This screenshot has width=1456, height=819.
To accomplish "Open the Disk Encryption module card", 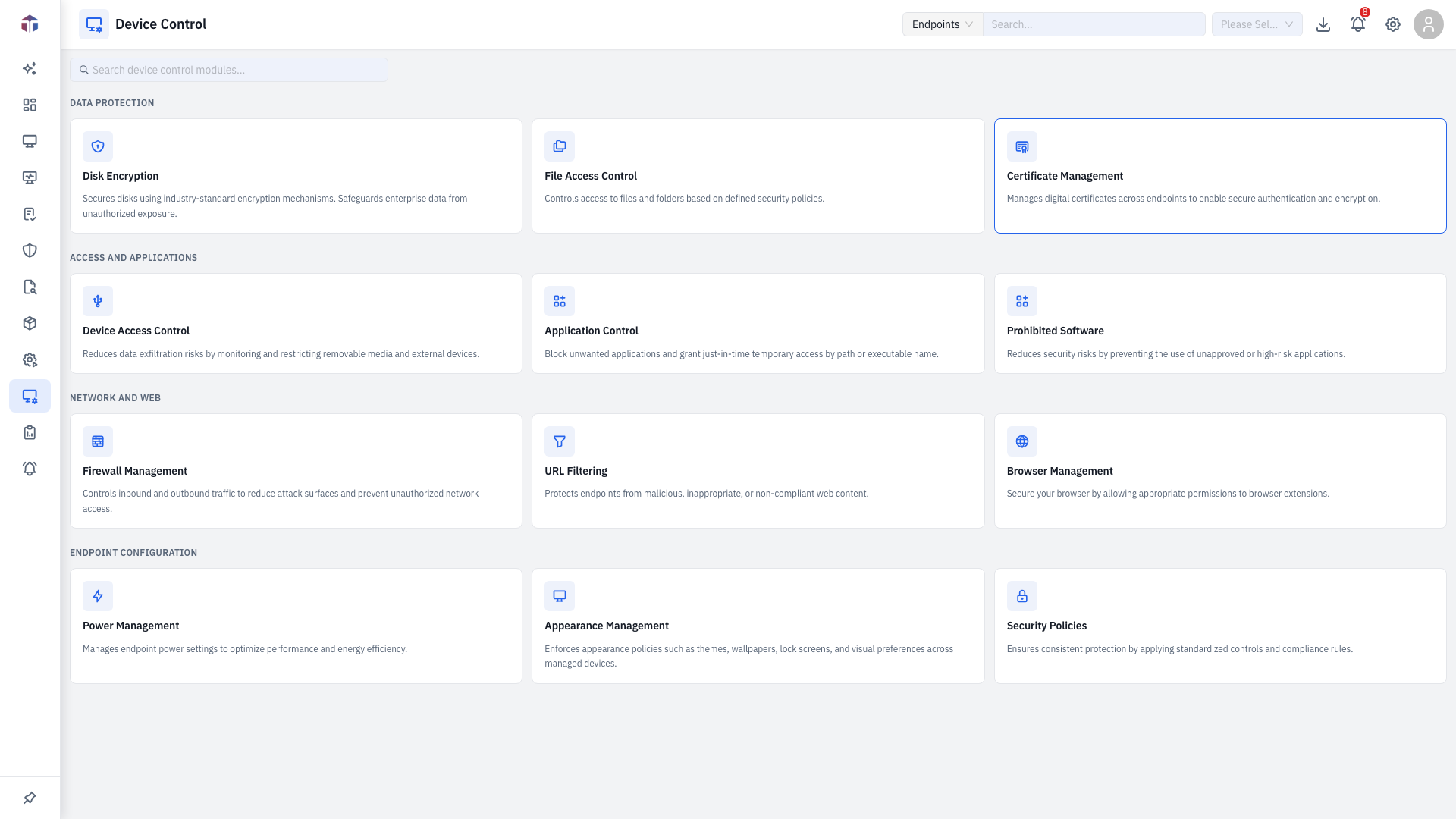I will [x=296, y=176].
